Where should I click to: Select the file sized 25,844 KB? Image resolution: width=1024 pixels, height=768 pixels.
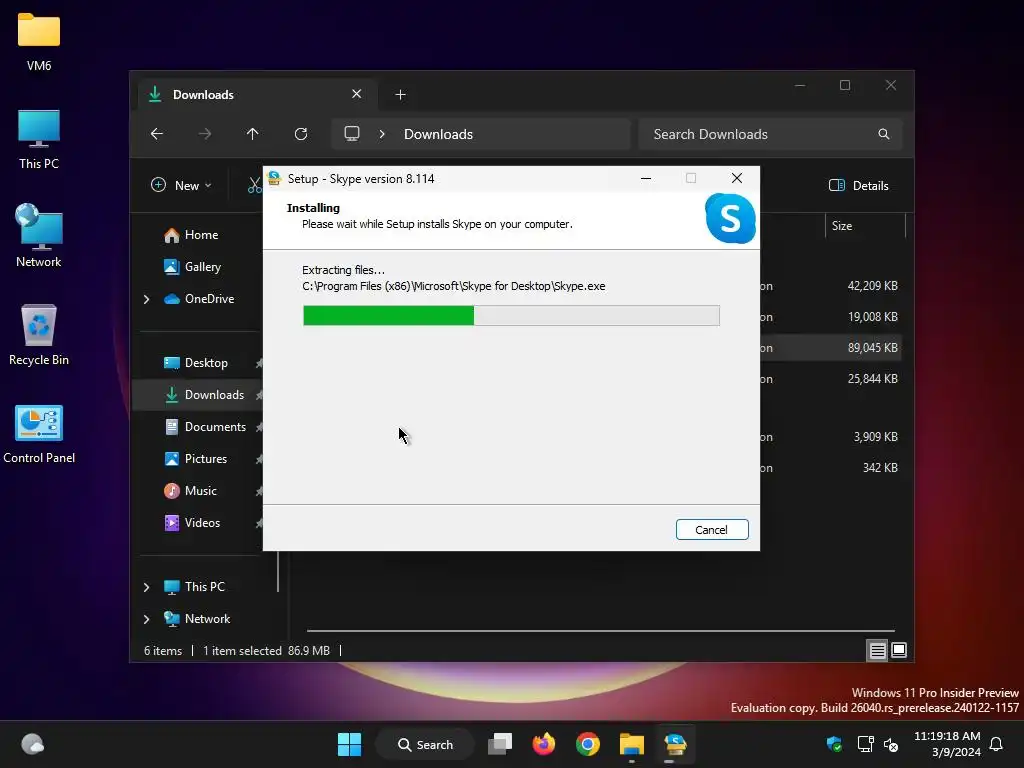click(x=872, y=379)
